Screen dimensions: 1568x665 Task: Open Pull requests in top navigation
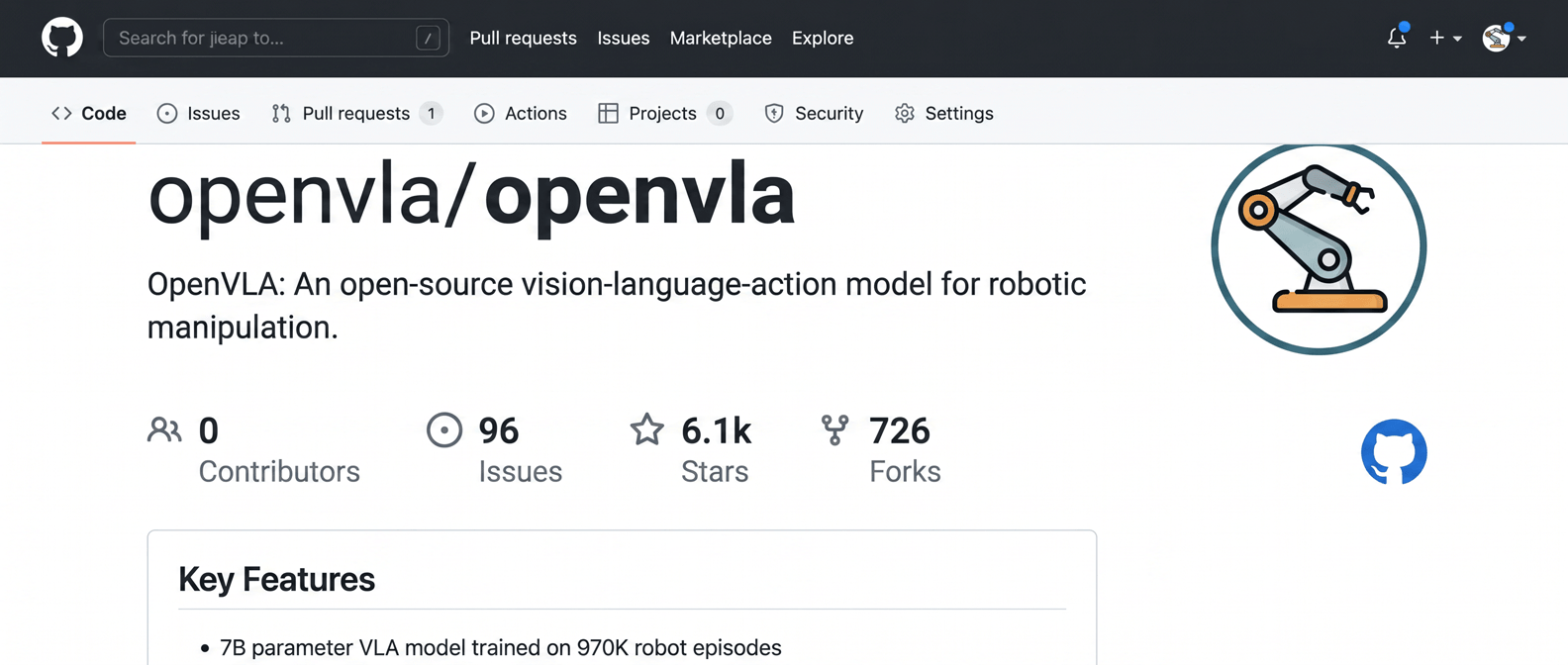(x=523, y=38)
